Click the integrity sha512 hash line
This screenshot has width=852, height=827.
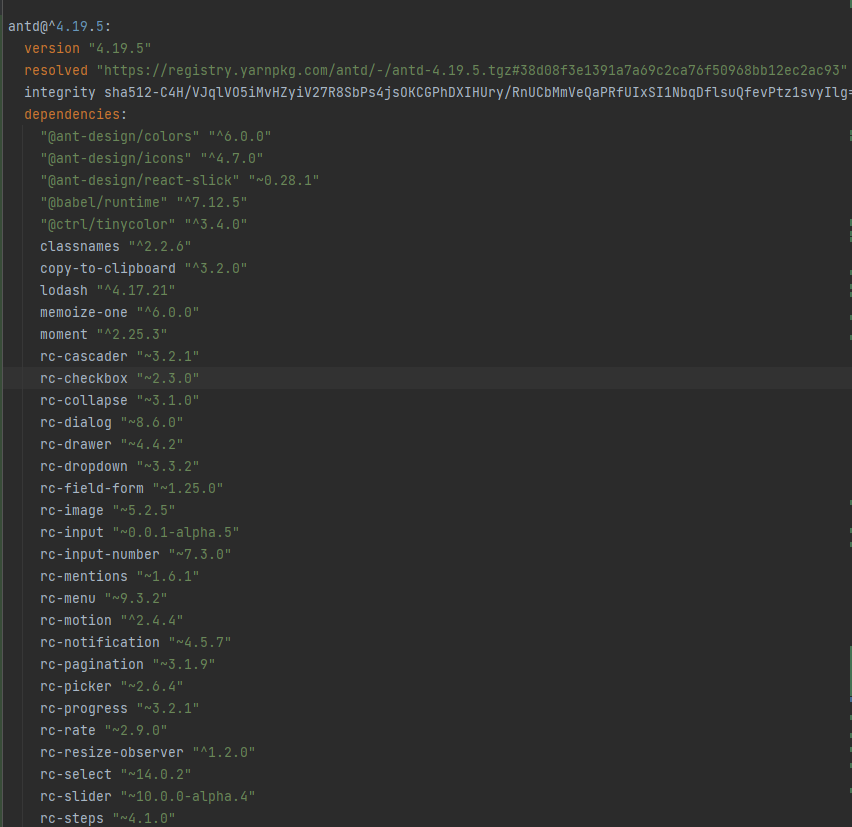coord(438,92)
